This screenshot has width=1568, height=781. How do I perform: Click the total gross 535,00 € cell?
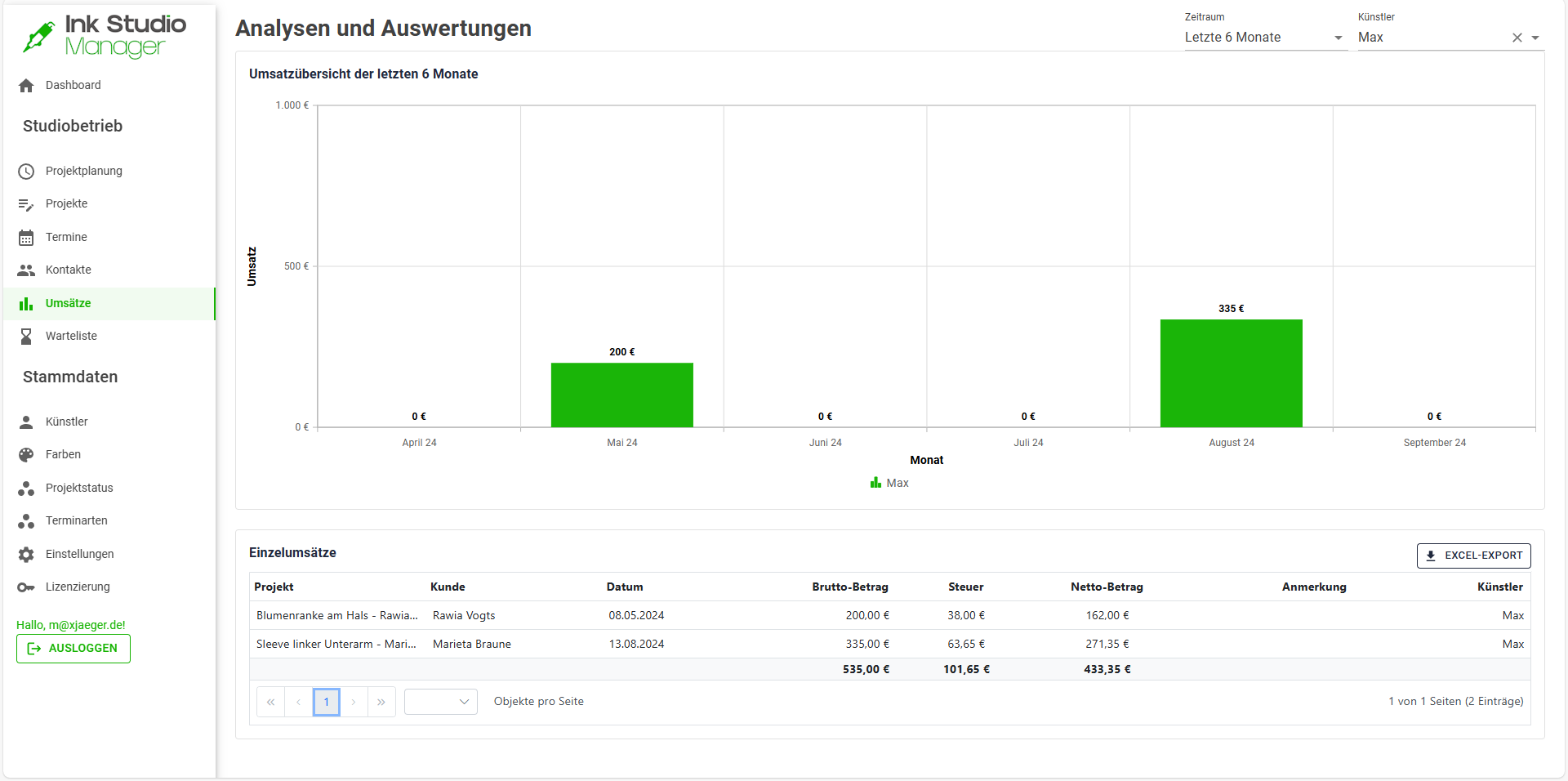point(866,669)
